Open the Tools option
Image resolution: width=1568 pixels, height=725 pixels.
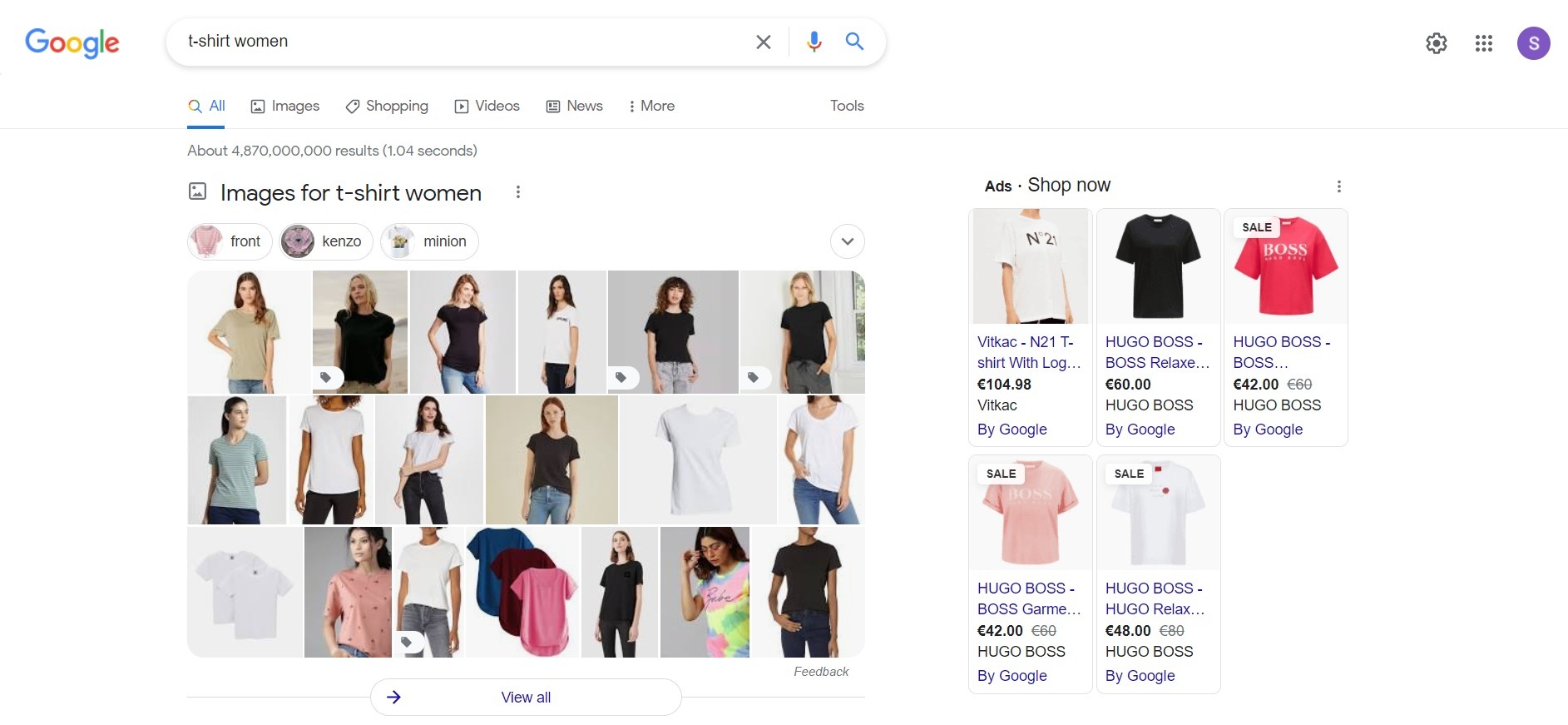[847, 106]
